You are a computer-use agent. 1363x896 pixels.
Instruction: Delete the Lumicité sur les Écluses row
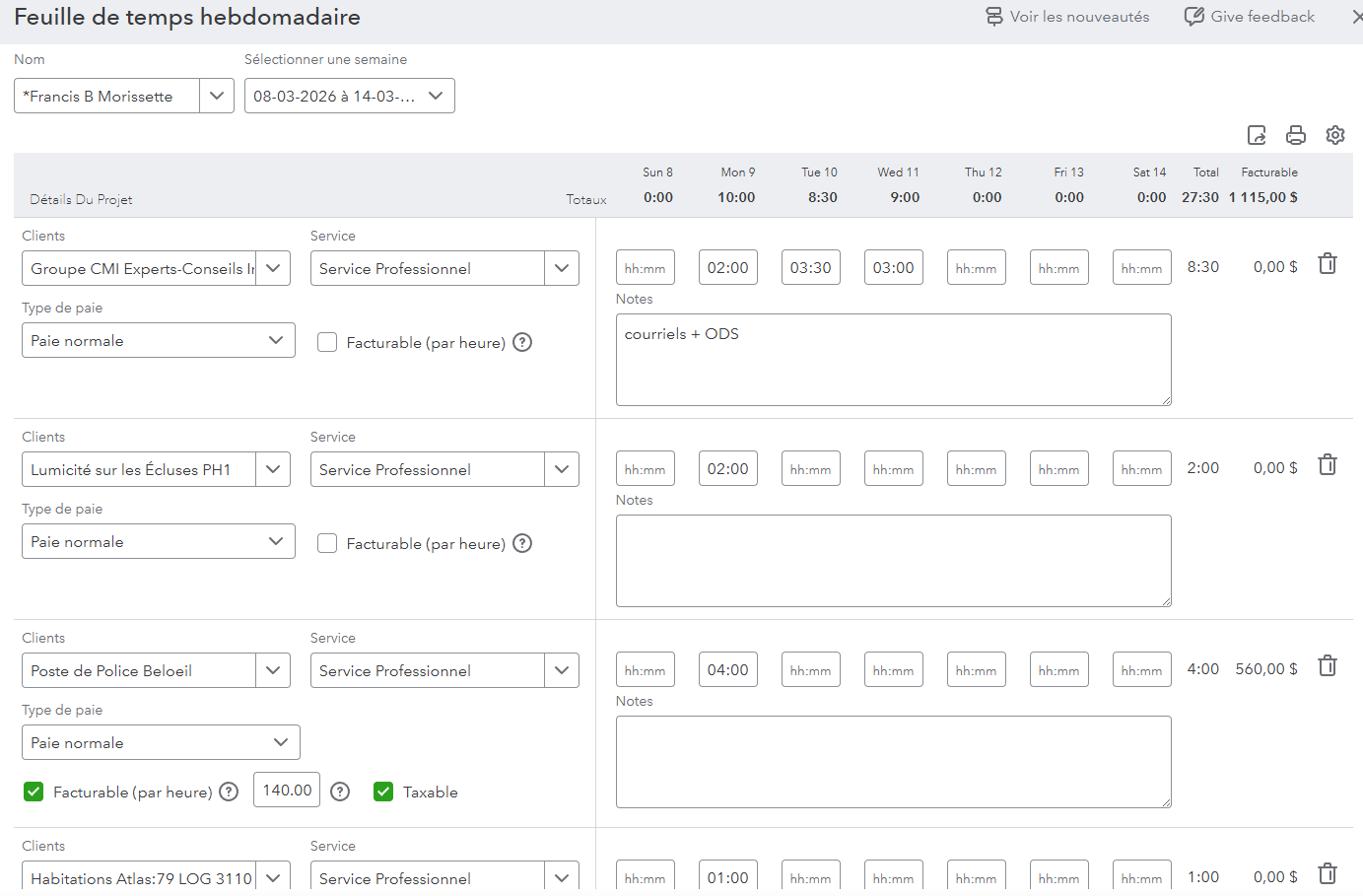[1328, 465]
